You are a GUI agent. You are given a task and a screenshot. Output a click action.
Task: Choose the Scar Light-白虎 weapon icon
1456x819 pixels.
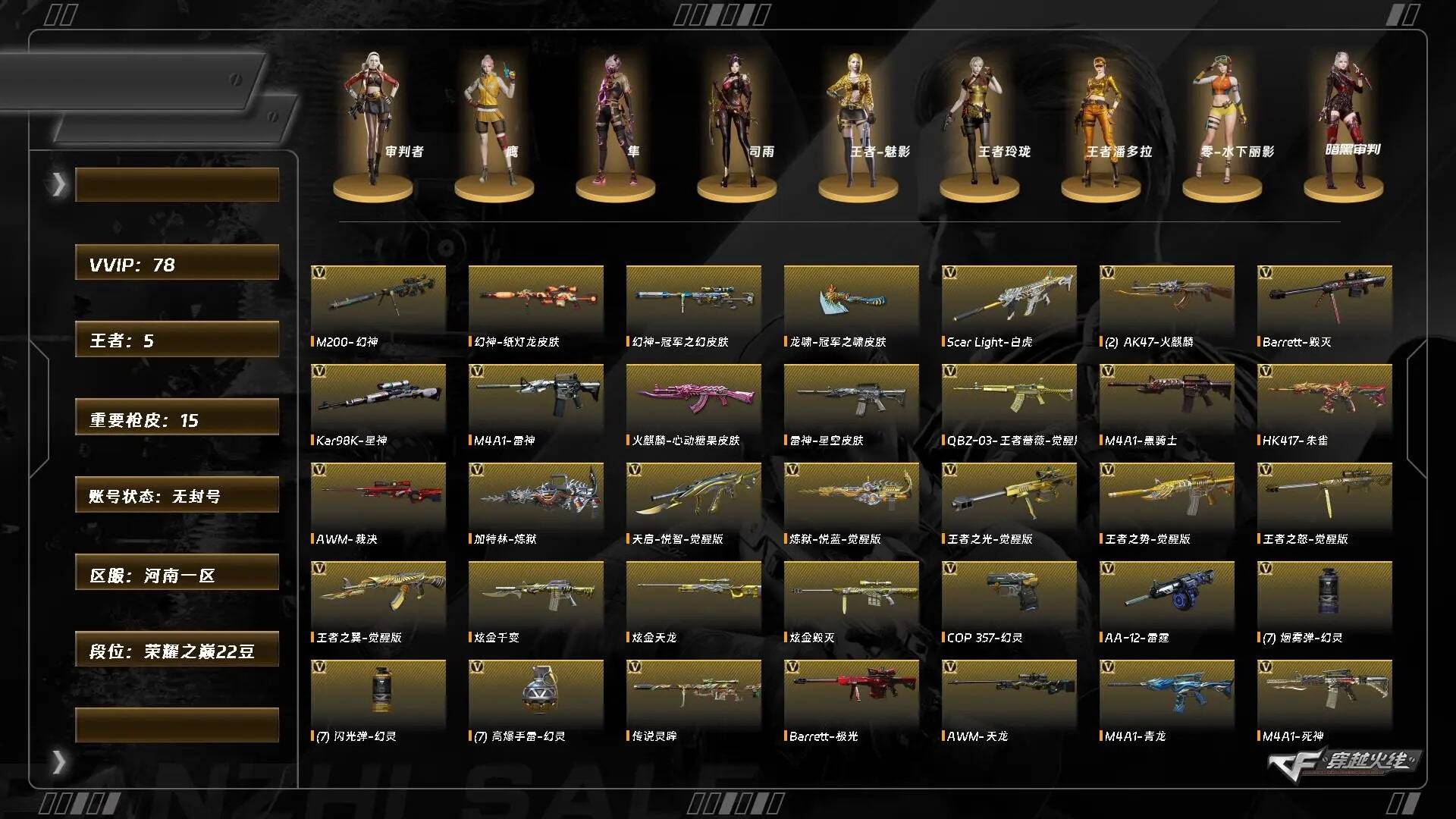pyautogui.click(x=1009, y=299)
